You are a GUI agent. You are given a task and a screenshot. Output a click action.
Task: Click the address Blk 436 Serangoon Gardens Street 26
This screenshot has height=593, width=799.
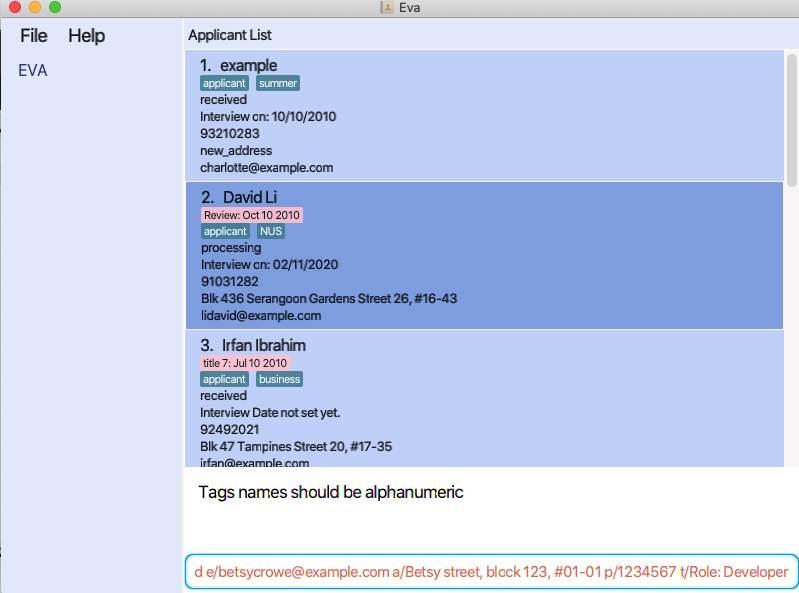point(329,299)
